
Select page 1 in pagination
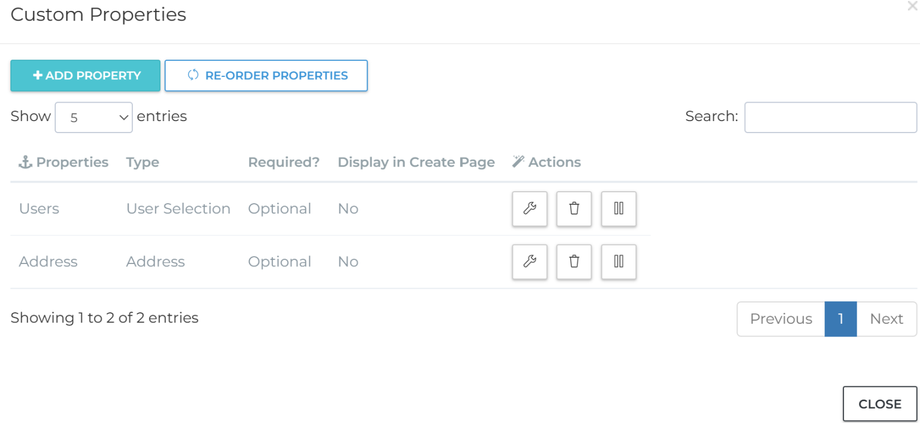tap(840, 319)
